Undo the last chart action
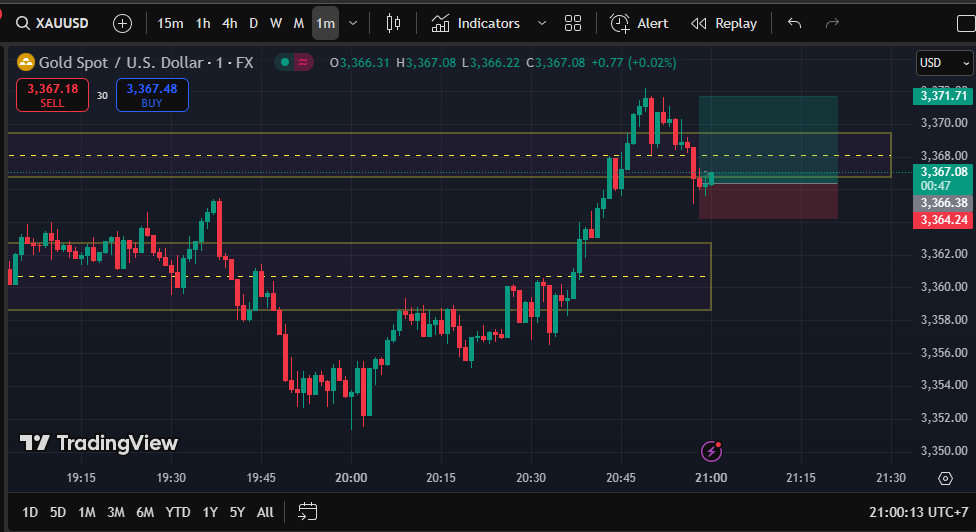Viewport: 976px width, 532px height. [x=794, y=24]
